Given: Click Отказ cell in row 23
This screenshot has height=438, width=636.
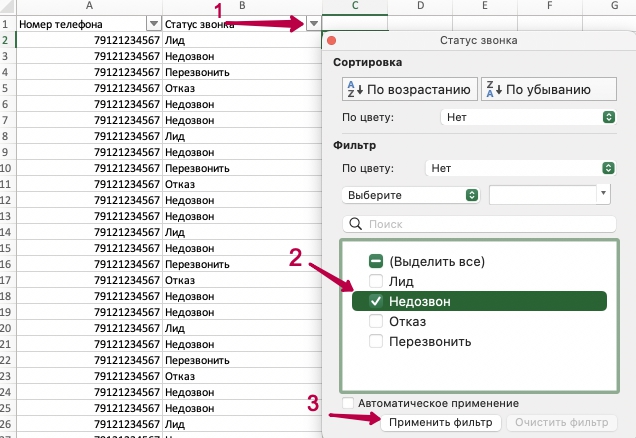Looking at the screenshot, I should click(242, 376).
